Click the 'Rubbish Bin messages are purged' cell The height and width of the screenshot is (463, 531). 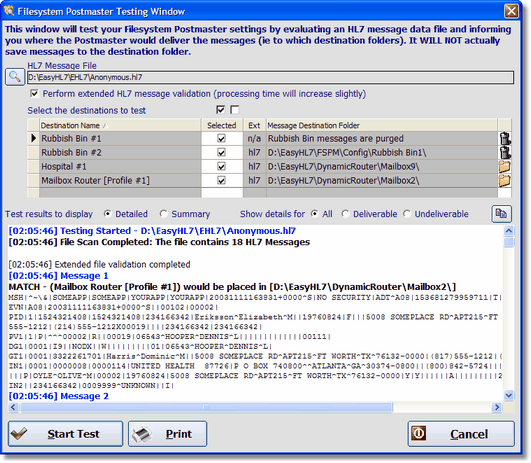(x=382, y=139)
